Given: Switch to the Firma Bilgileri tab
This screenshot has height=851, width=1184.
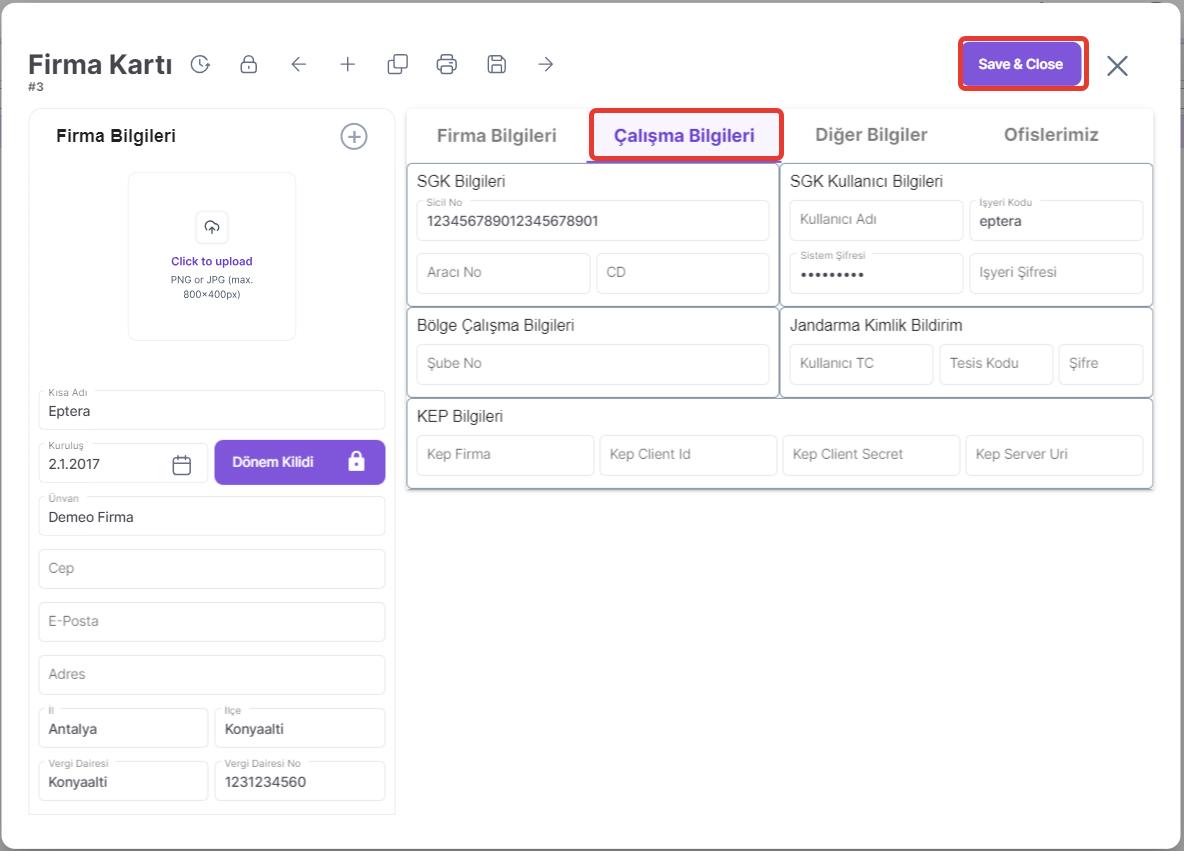Looking at the screenshot, I should coord(496,135).
